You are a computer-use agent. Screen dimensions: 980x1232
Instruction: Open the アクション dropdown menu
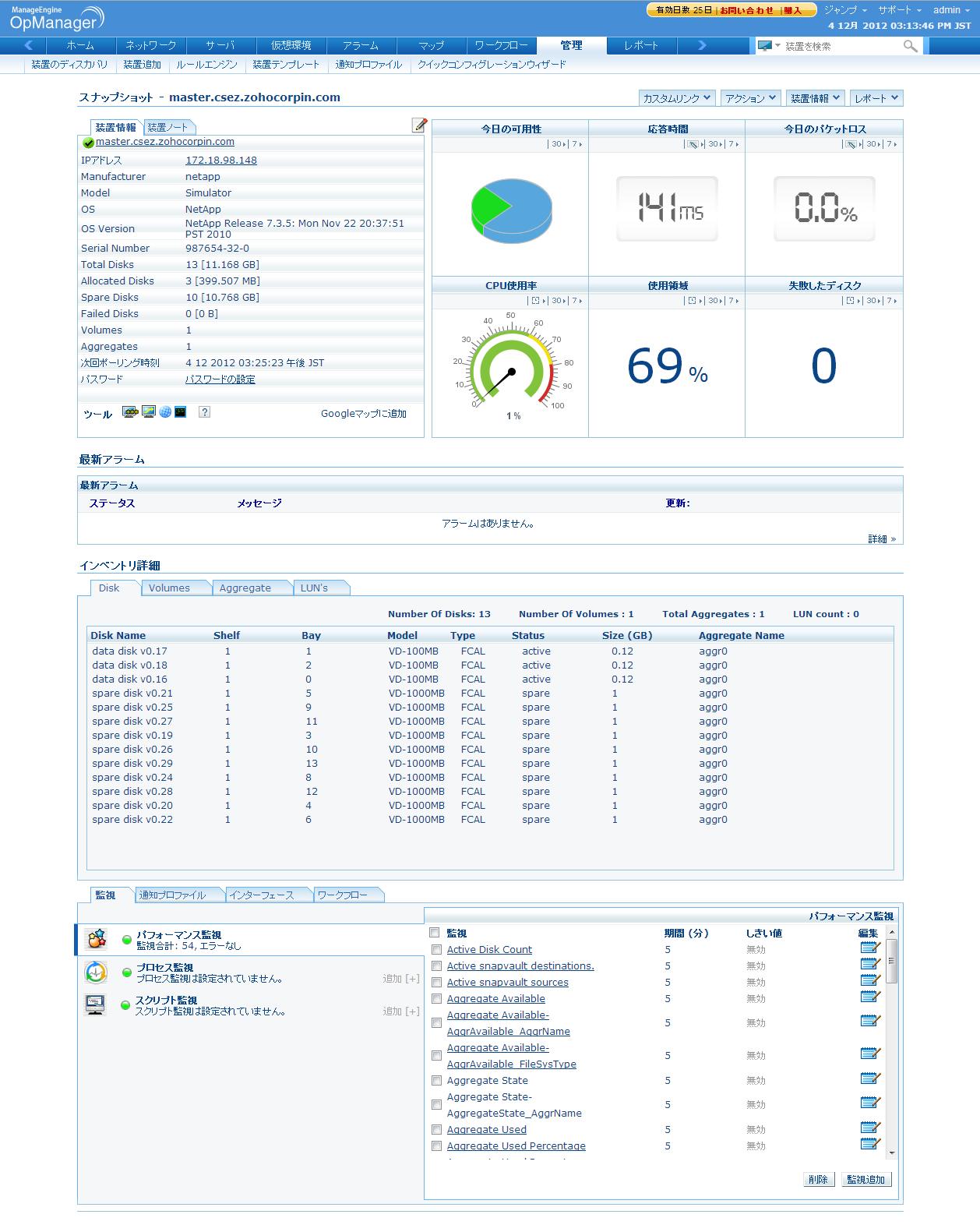[750, 98]
